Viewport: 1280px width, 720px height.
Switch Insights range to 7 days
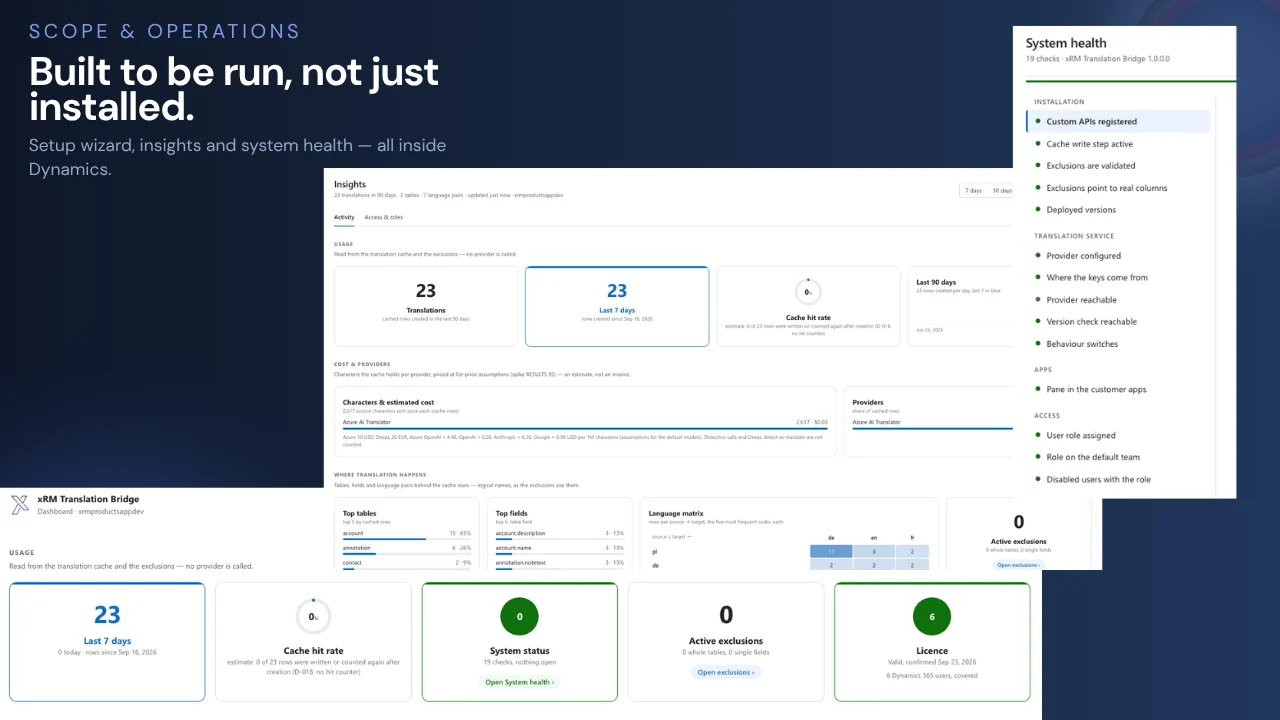[973, 190]
